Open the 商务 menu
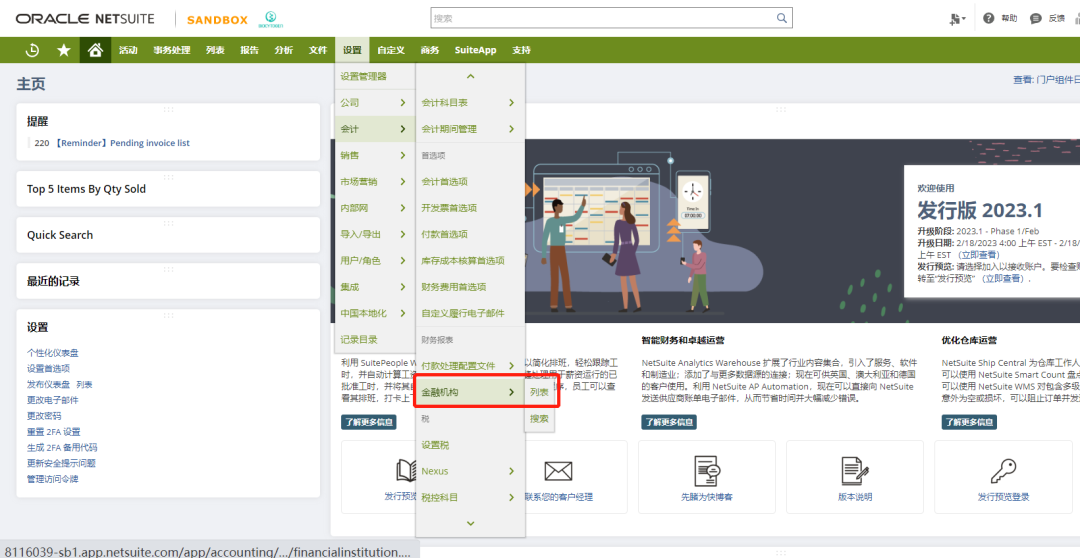Screen dimensions: 1080x558 pos(430,50)
